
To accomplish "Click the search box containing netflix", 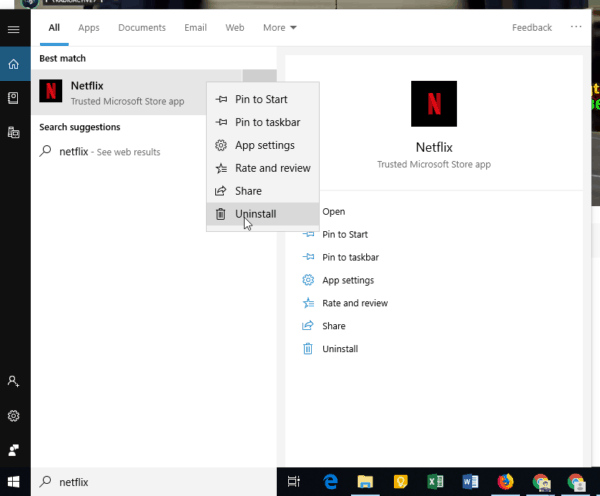I will pos(154,482).
